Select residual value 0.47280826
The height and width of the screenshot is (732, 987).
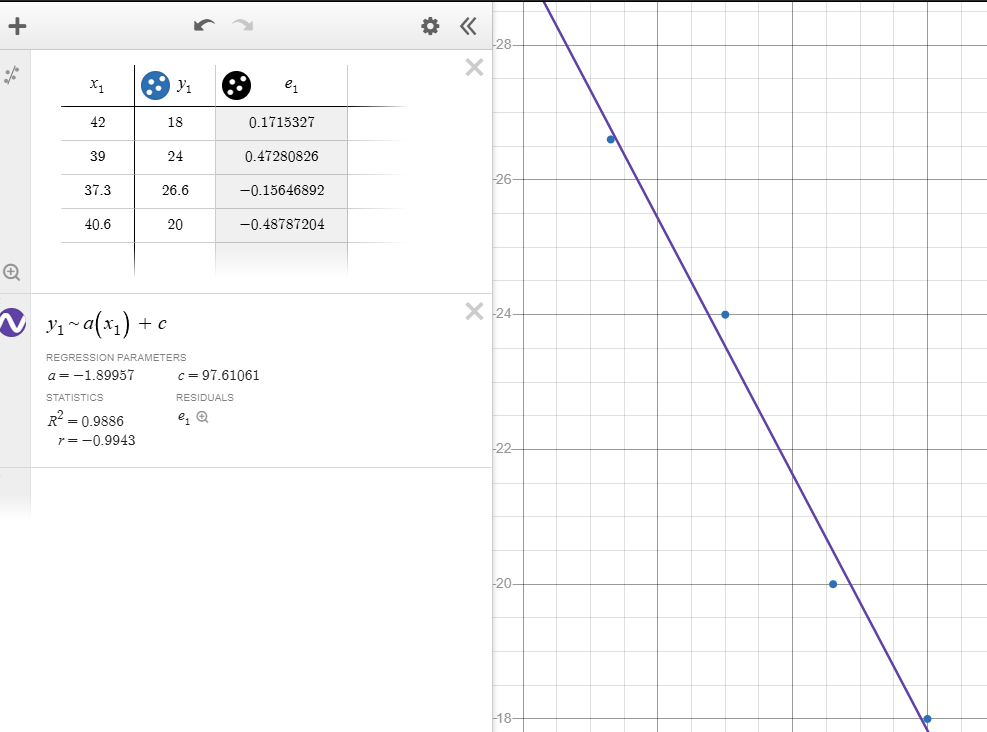(281, 157)
